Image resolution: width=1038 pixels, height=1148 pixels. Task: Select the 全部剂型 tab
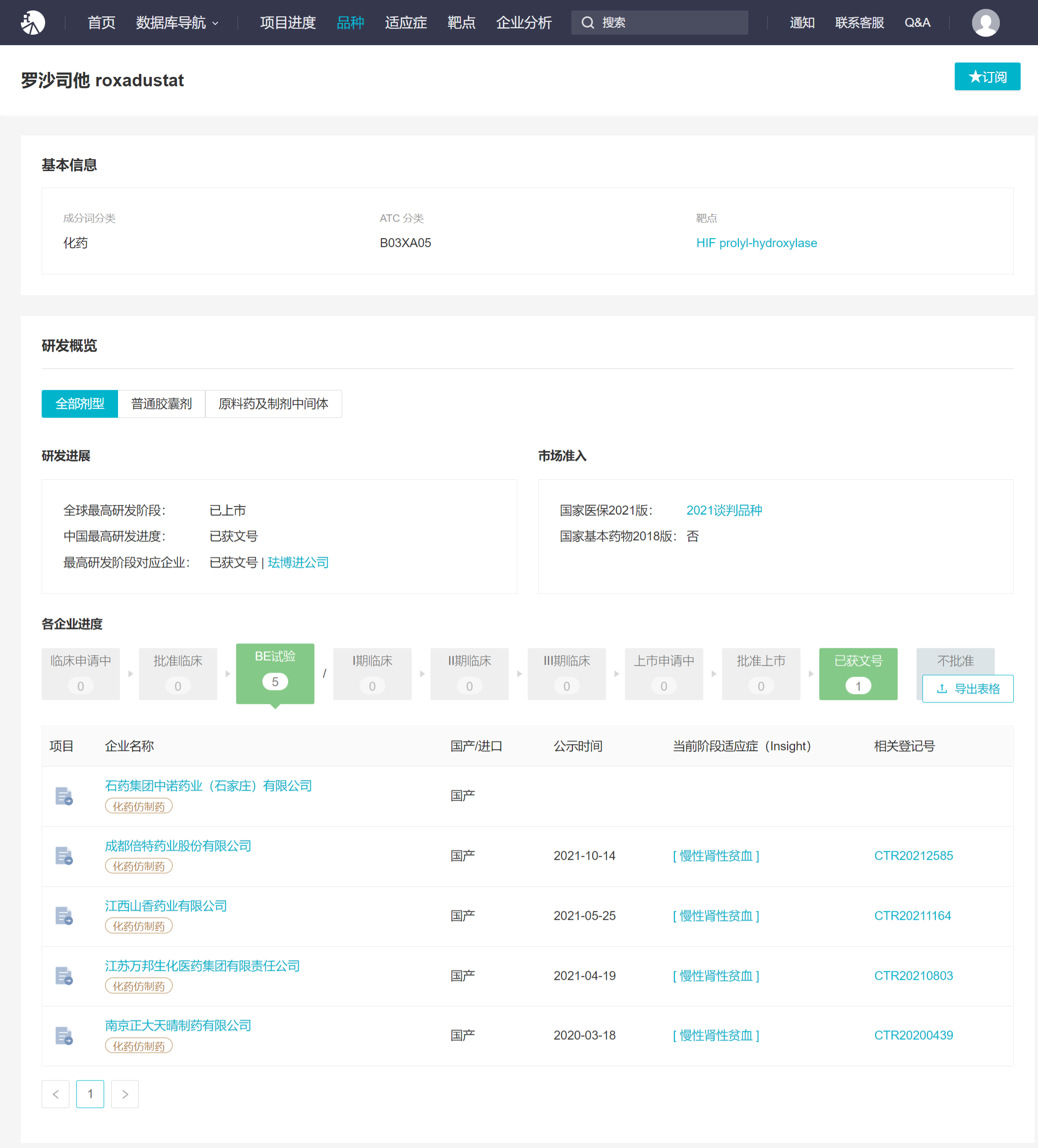(x=80, y=404)
